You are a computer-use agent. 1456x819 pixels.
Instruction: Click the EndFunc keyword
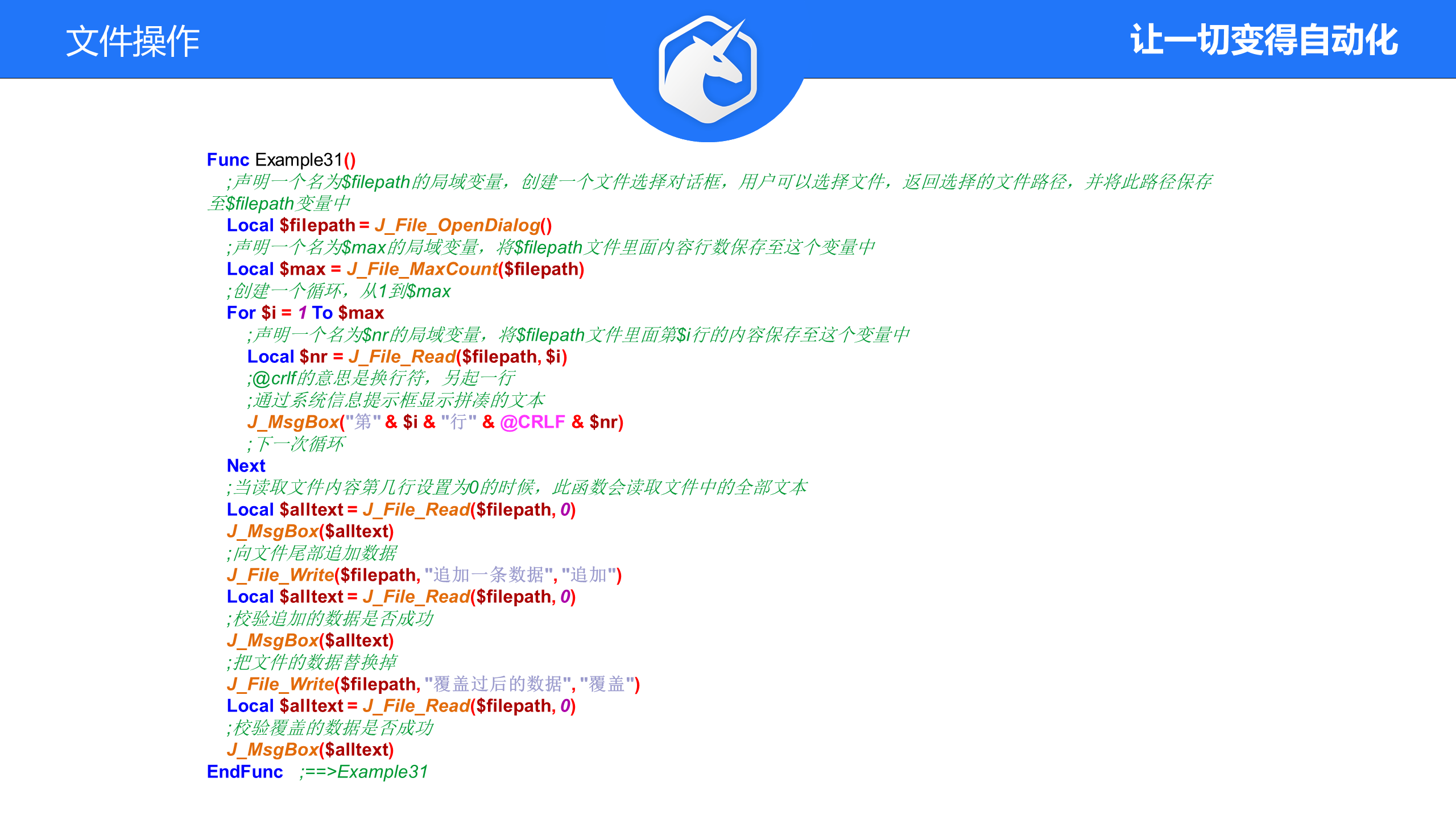pos(245,772)
